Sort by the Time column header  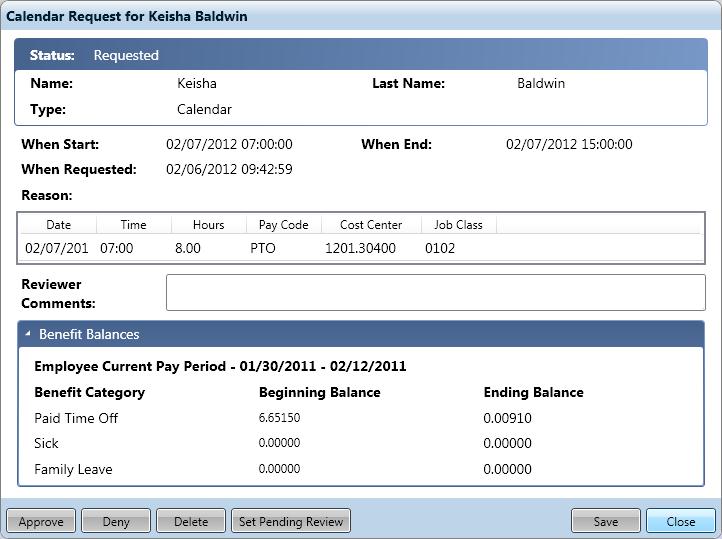[x=133, y=225]
